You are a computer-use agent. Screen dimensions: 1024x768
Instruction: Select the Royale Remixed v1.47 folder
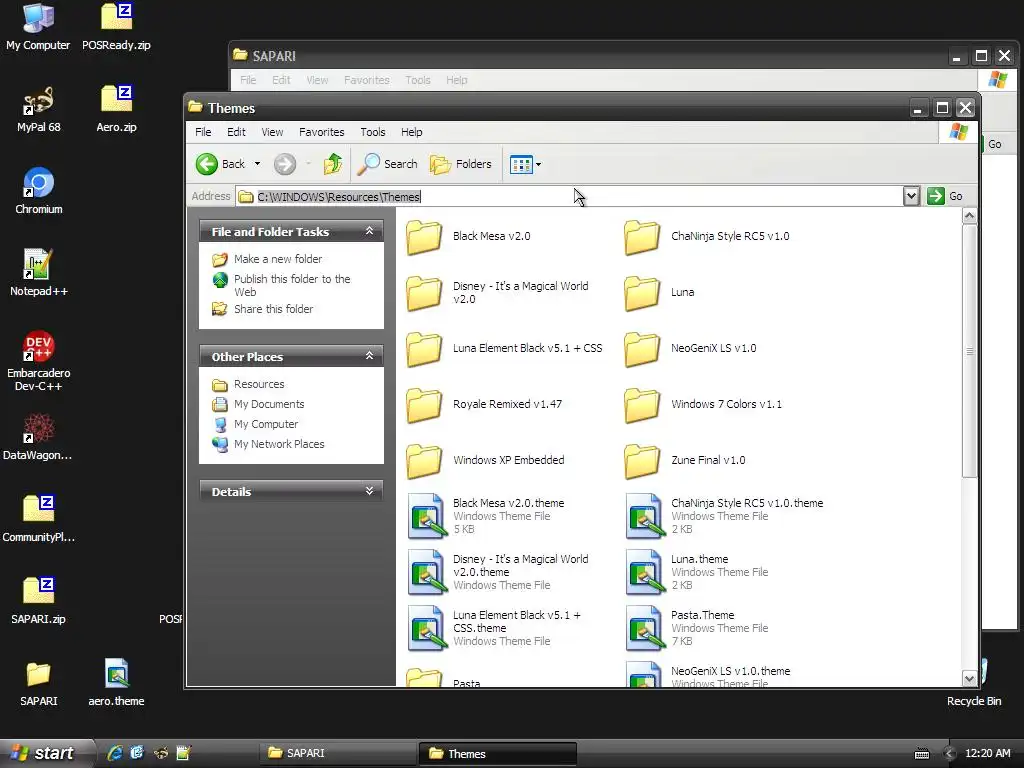[484, 404]
